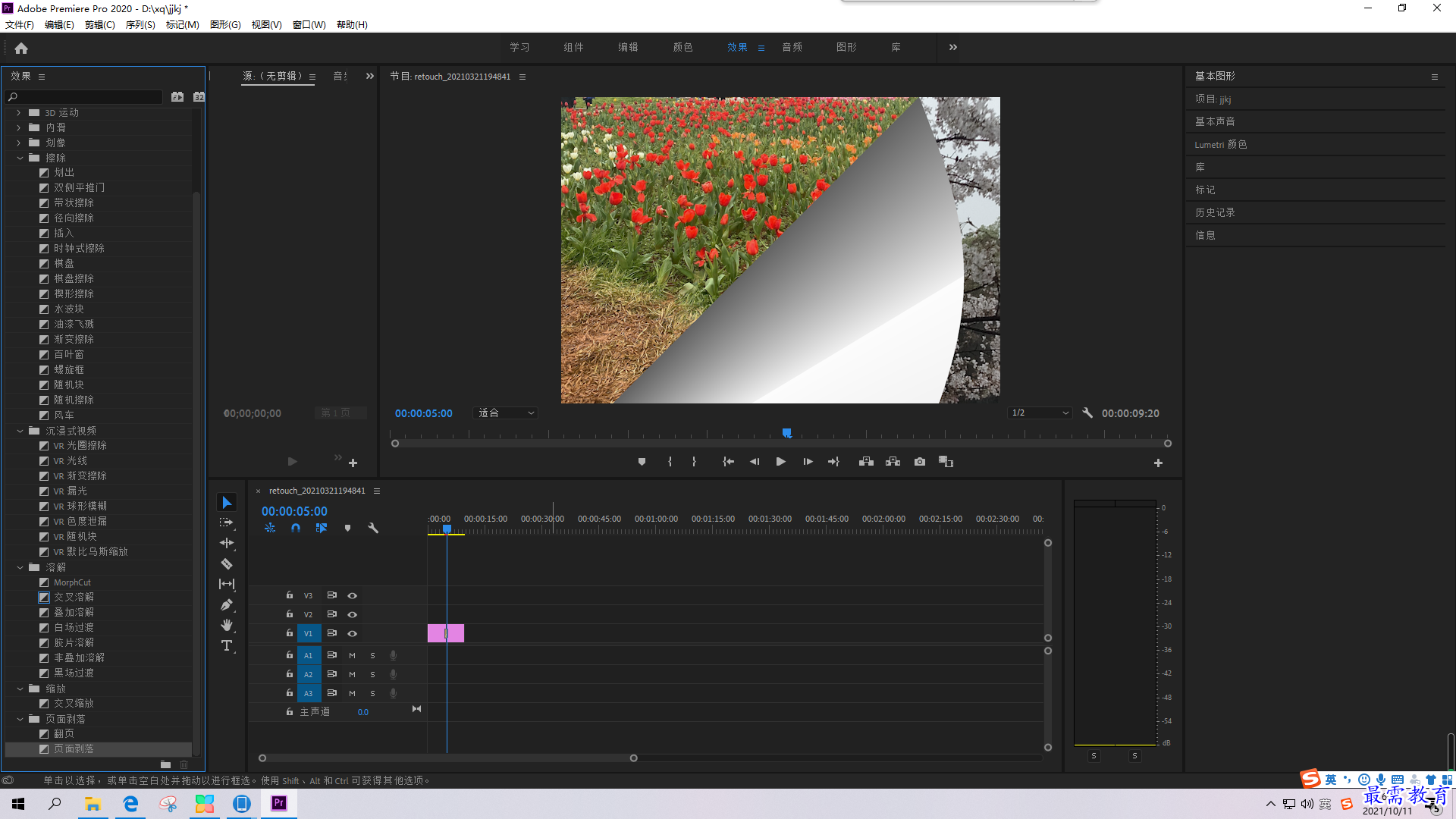
Task: Click the Lift button
Action: pyautogui.click(x=866, y=461)
